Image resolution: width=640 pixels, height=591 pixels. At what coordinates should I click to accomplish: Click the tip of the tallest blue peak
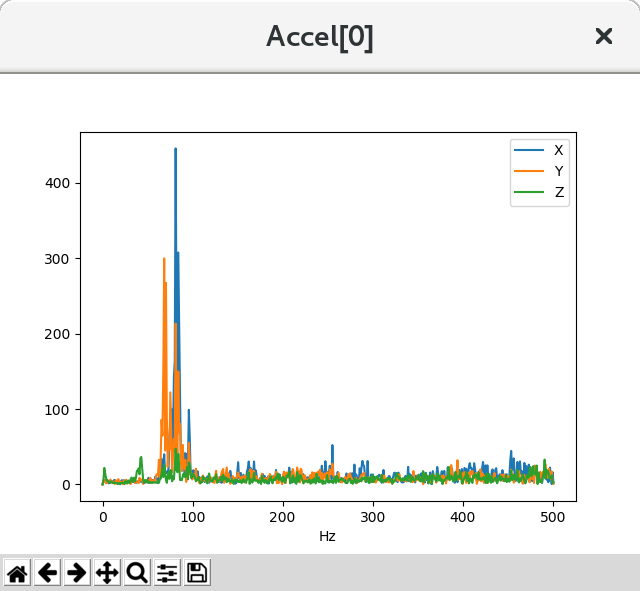pyautogui.click(x=176, y=149)
